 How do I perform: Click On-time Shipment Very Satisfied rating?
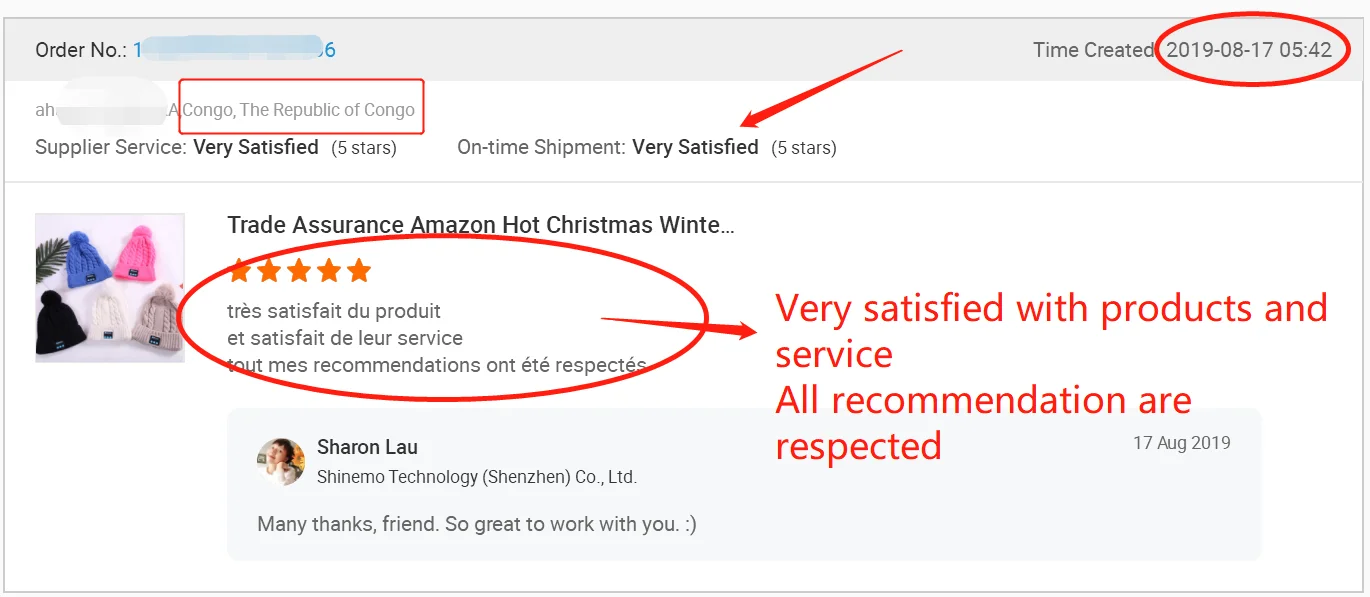pyautogui.click(x=694, y=147)
